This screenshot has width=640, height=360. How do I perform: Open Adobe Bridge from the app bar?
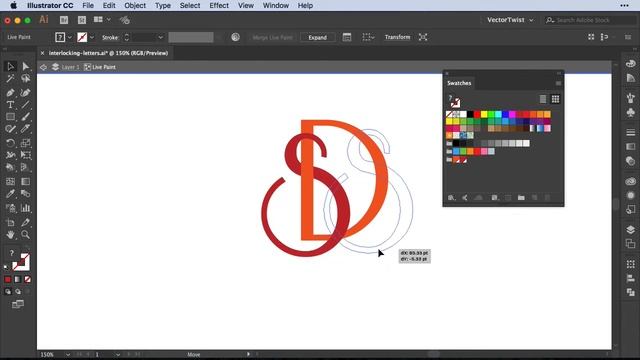[64, 20]
